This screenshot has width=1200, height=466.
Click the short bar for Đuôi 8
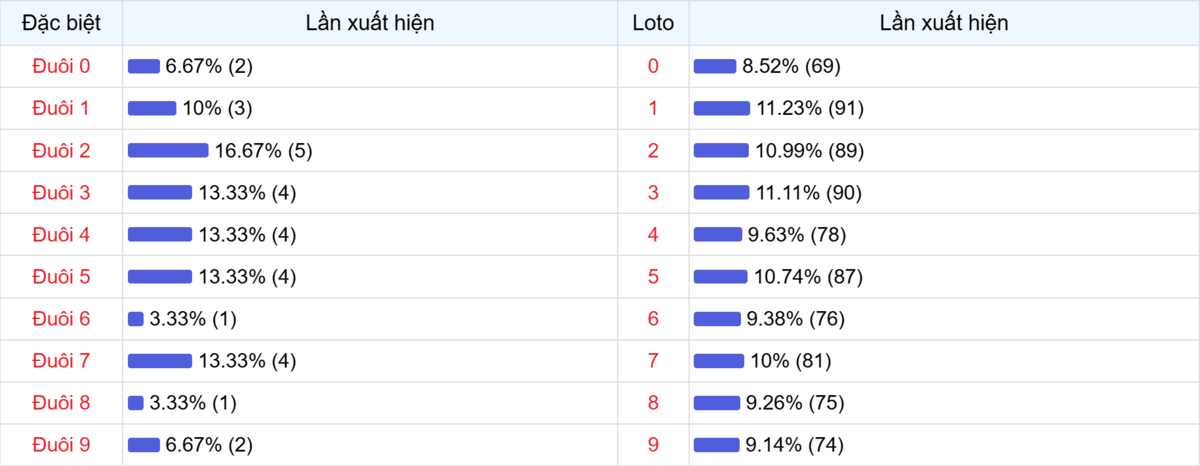pos(136,403)
